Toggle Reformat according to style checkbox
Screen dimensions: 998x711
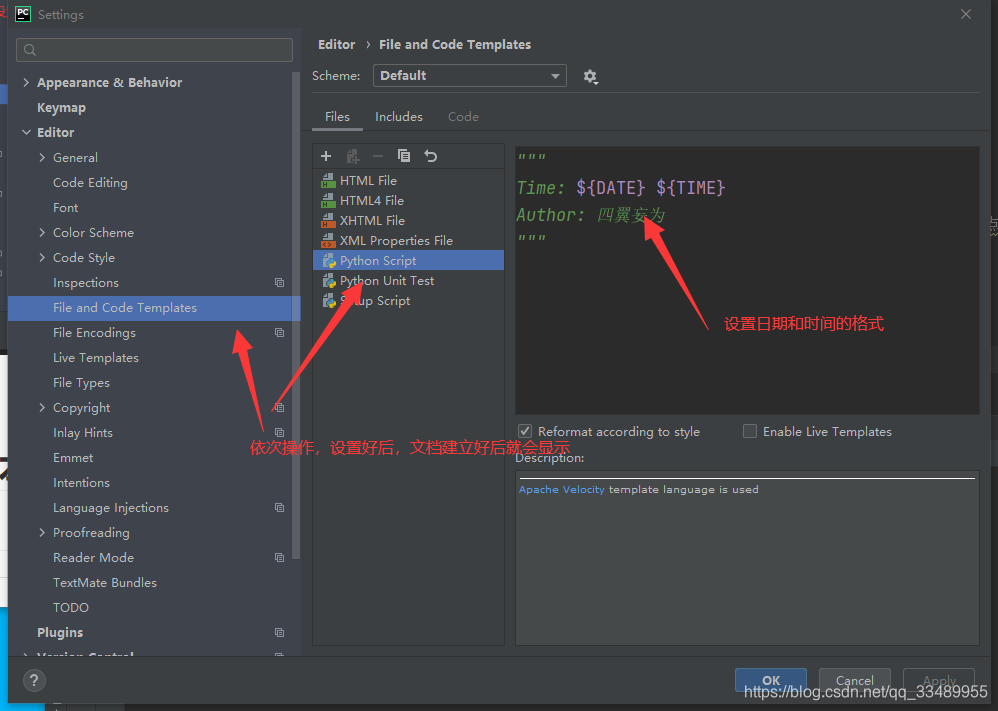click(x=525, y=432)
